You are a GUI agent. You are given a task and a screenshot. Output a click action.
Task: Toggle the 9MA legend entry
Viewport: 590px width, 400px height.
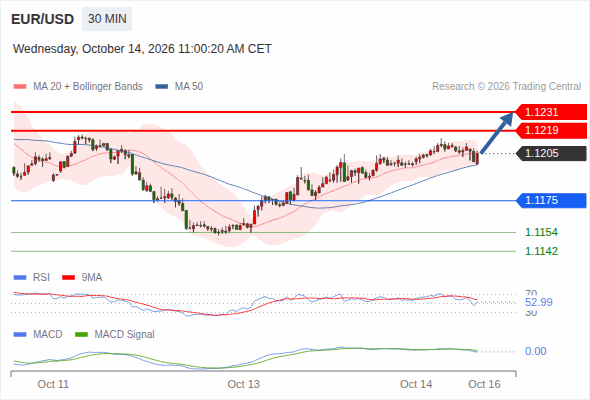tap(82, 278)
